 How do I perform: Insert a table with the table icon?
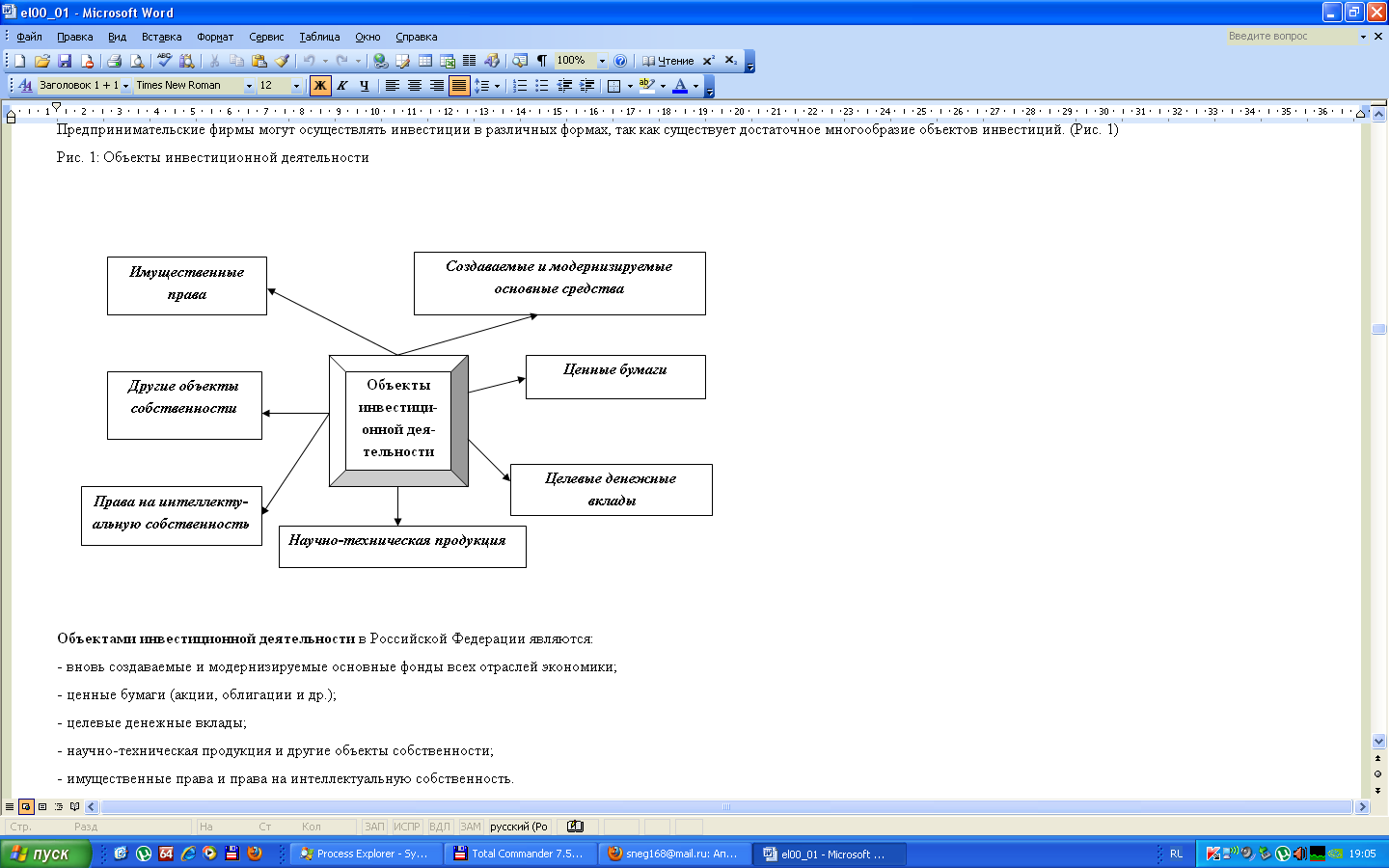[425, 61]
